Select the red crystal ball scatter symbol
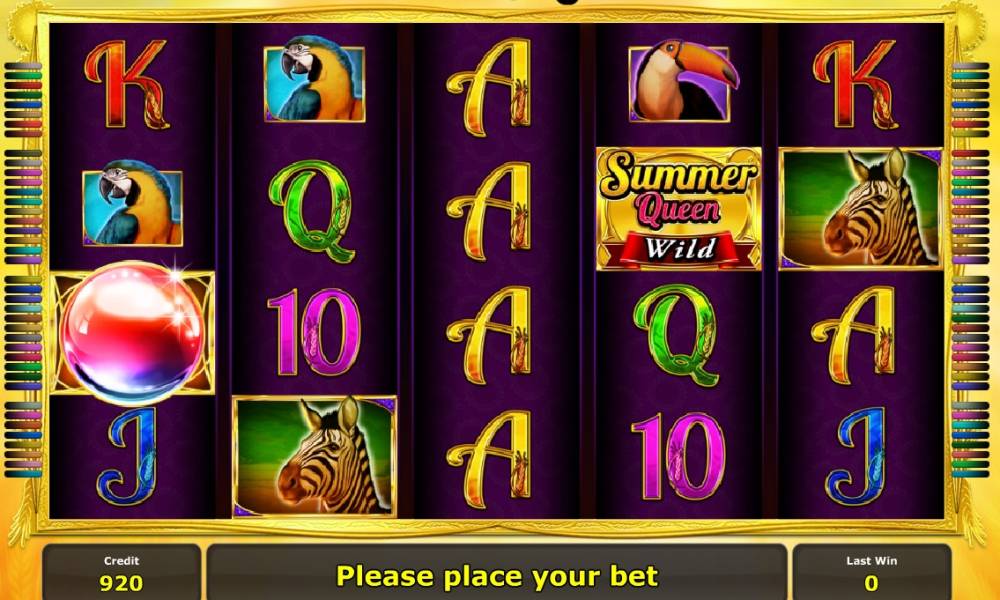1000x600 pixels. click(x=133, y=333)
